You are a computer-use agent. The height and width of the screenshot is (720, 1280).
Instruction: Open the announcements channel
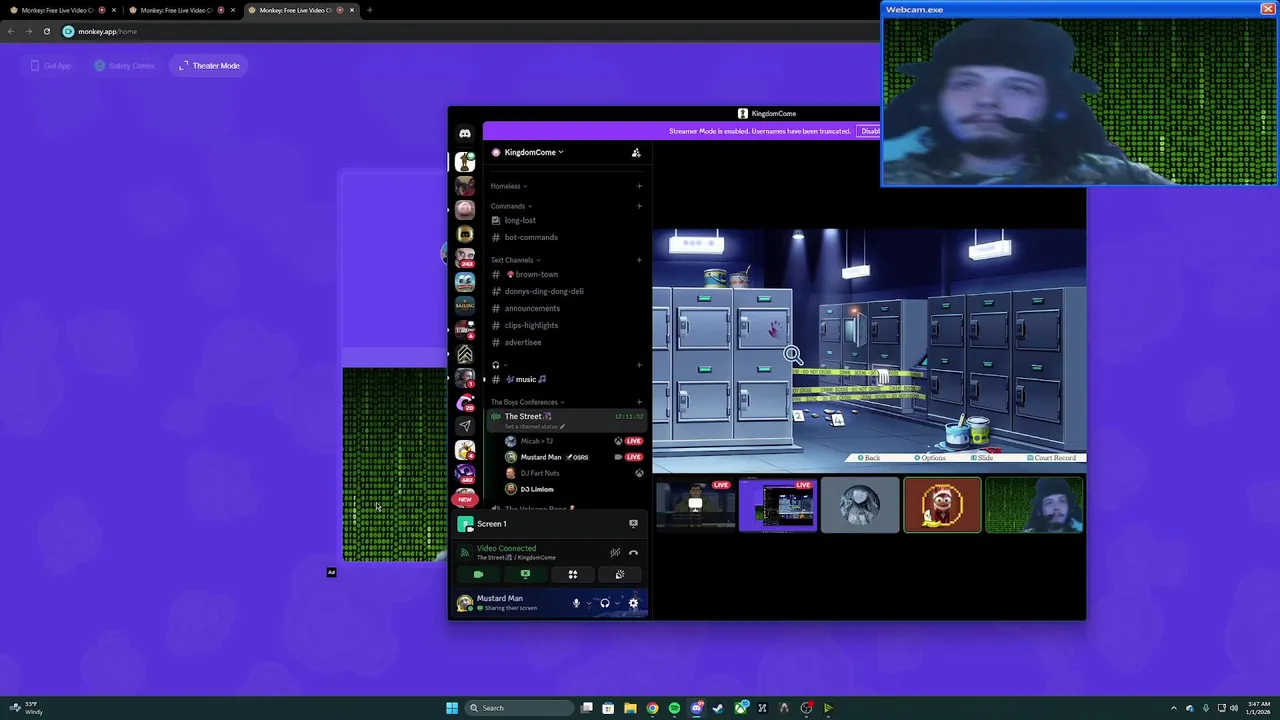pyautogui.click(x=566, y=308)
